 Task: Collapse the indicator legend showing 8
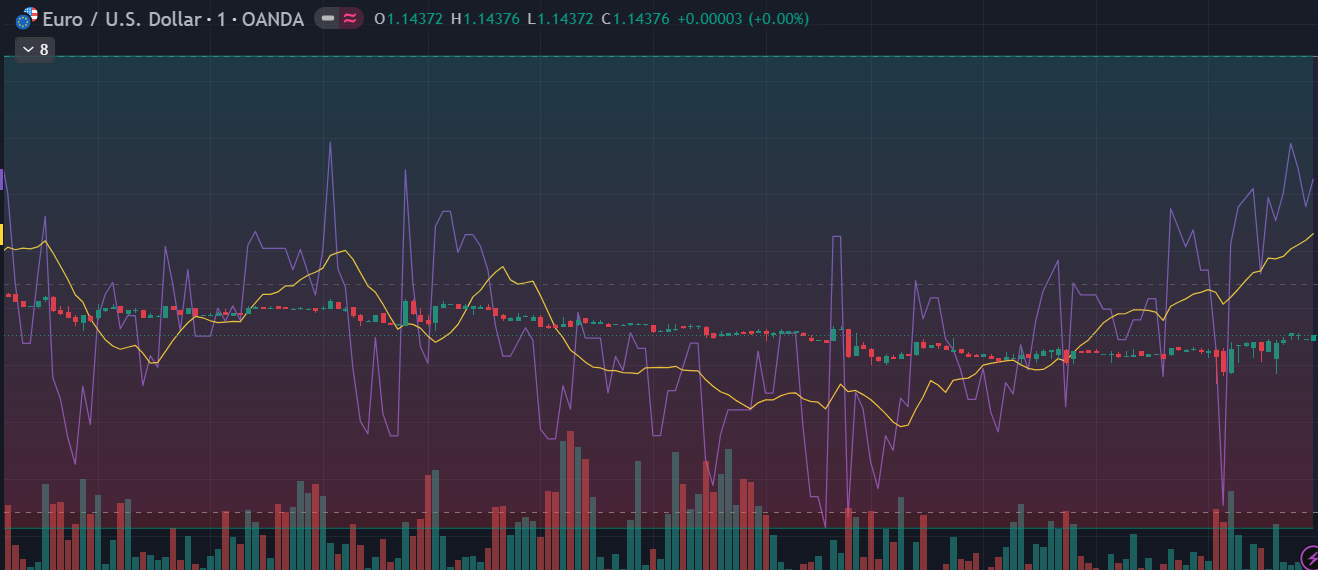[35, 49]
